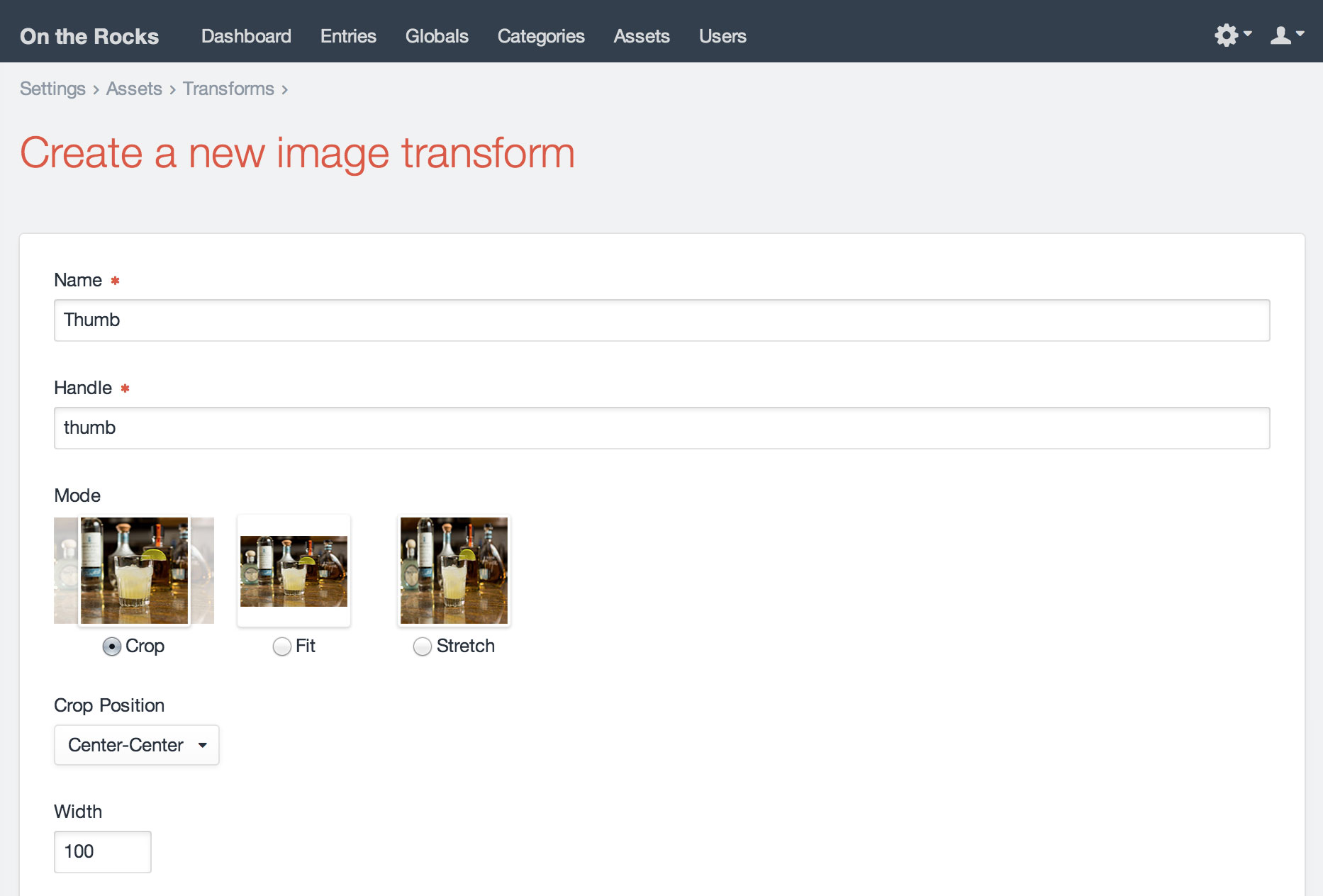Click the On the Rocks site name

89,36
